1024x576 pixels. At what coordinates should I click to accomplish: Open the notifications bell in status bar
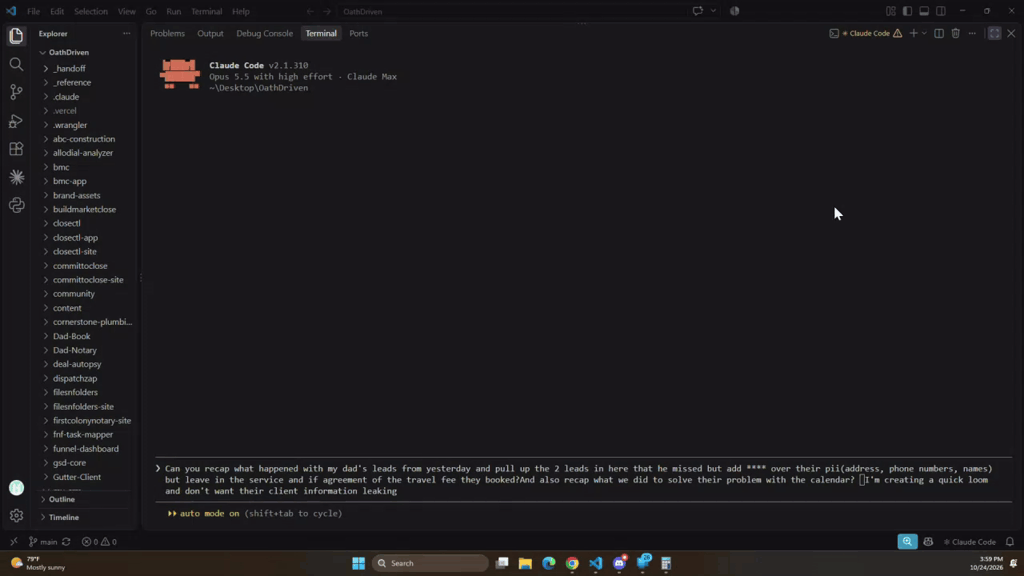tap(1010, 541)
